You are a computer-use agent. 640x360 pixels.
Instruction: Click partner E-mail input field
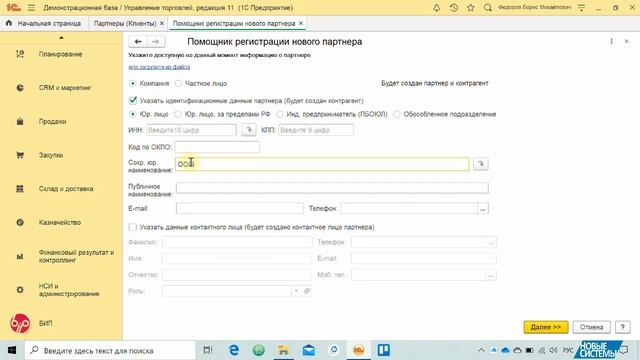point(240,209)
